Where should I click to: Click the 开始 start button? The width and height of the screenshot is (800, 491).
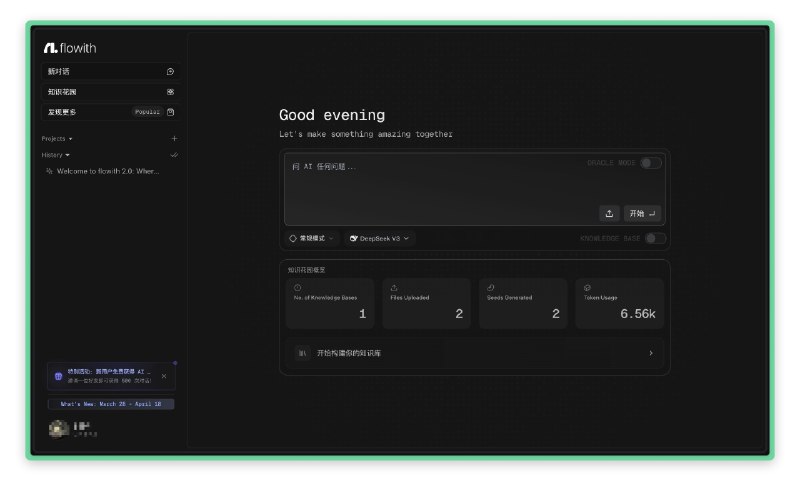tap(642, 213)
